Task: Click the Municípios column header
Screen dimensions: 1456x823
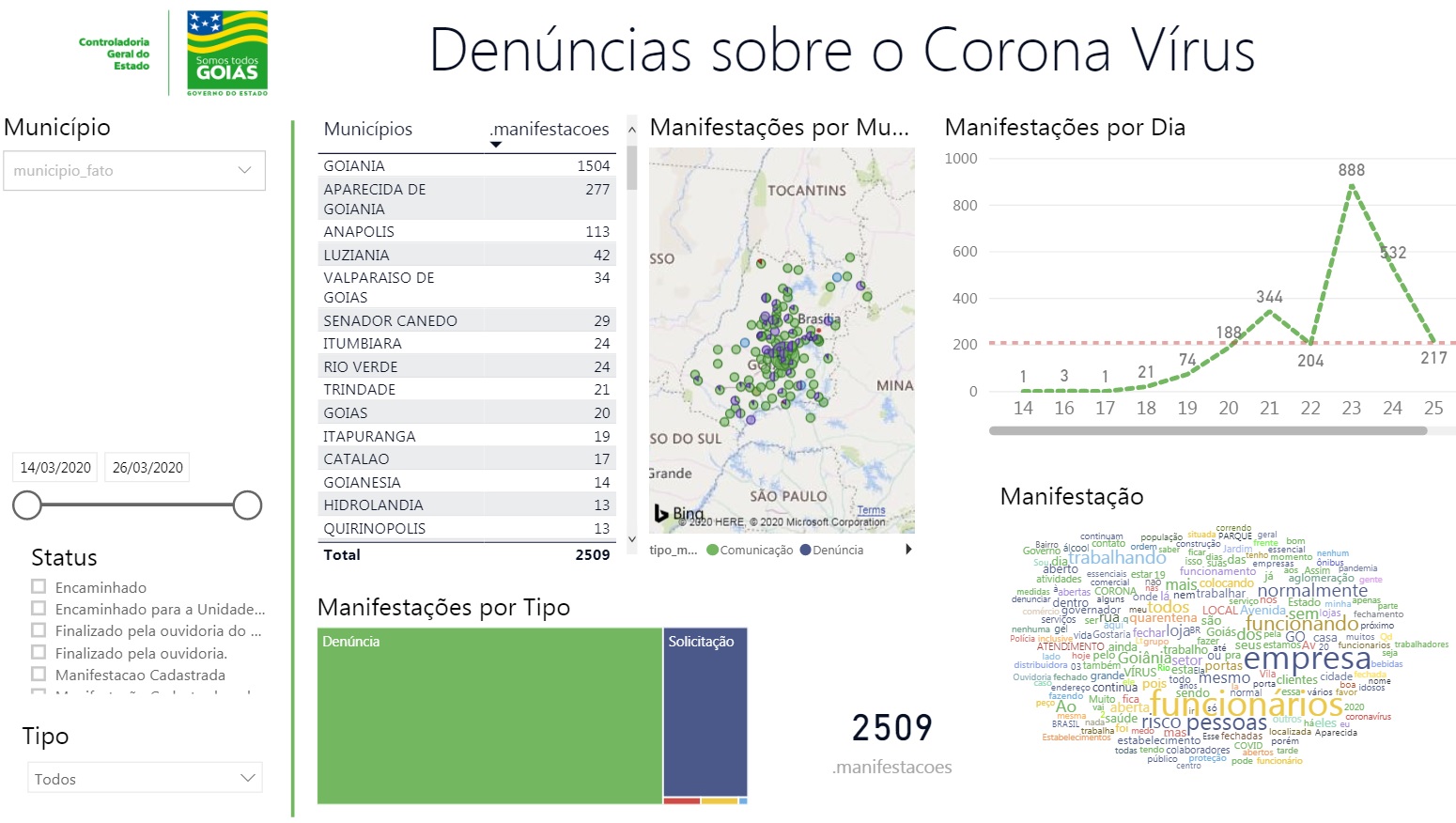Action: (x=368, y=130)
